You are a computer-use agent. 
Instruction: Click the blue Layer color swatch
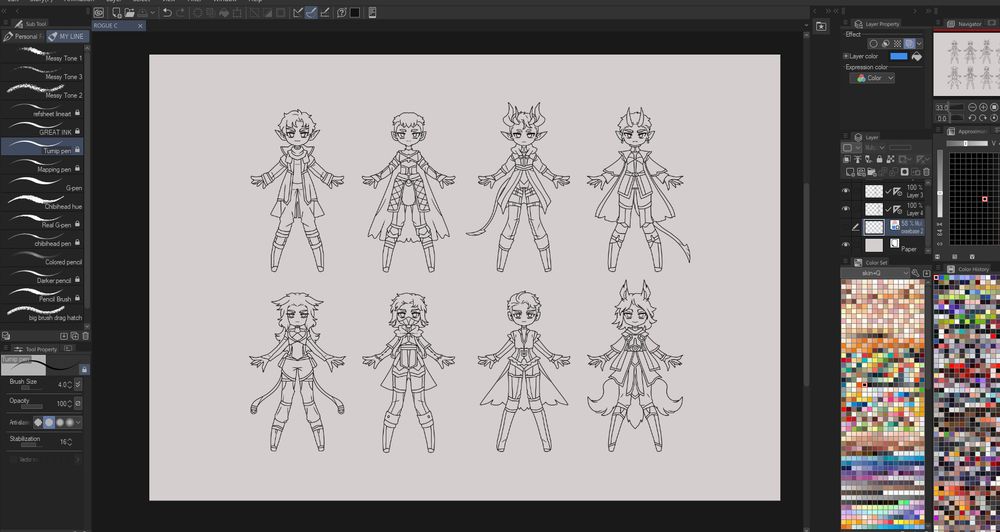(x=899, y=56)
